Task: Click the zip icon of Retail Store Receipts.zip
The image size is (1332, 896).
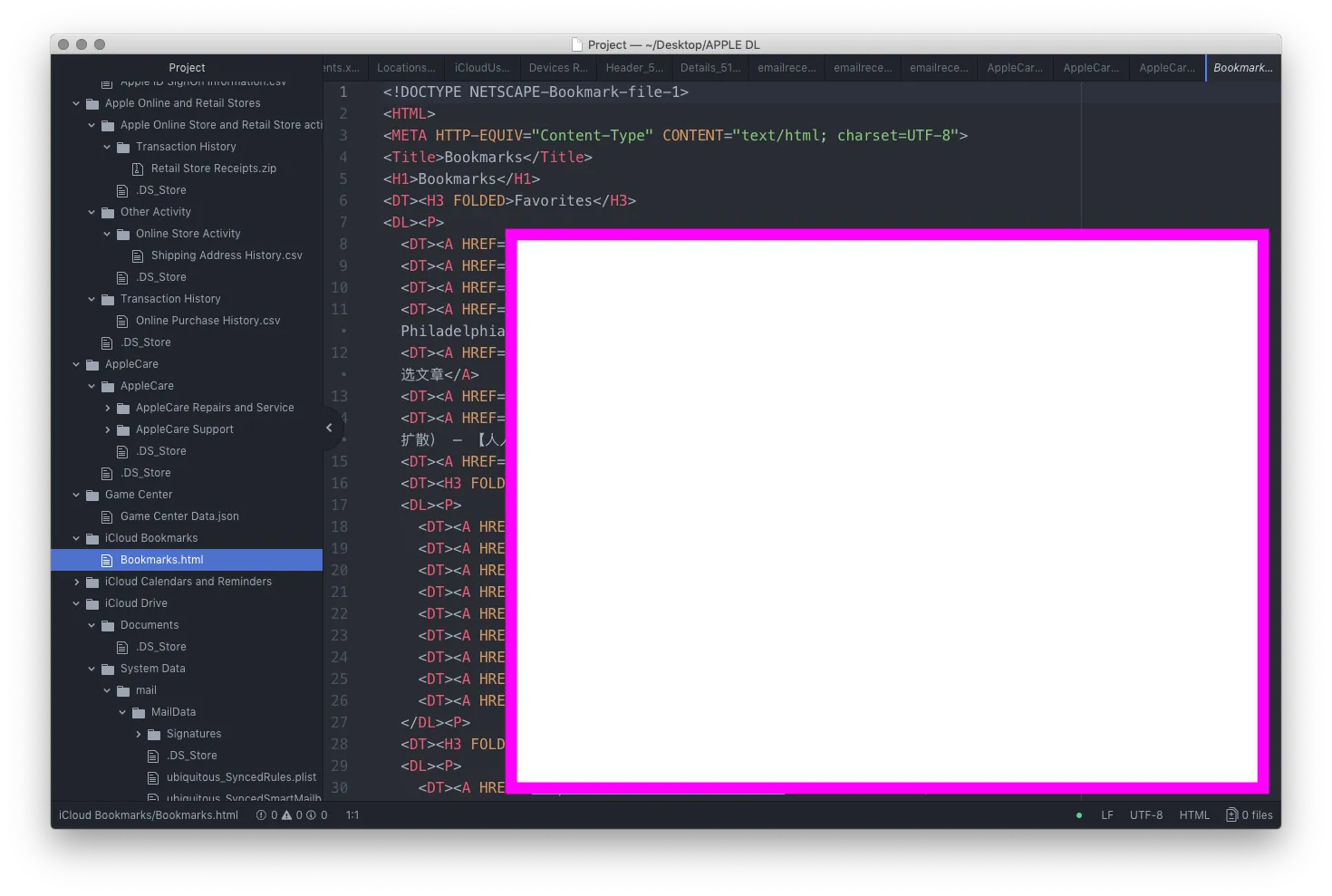Action: 138,169
